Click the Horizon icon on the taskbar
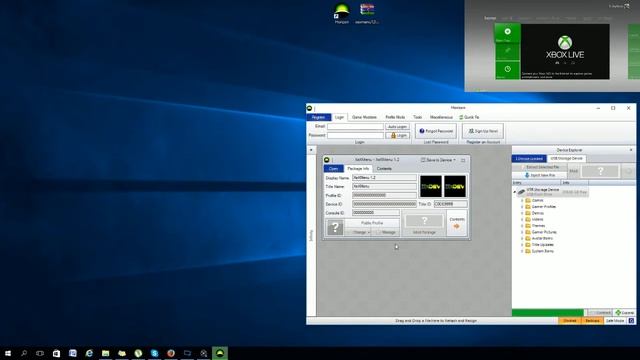Image resolution: width=640 pixels, height=360 pixels. tap(220, 353)
